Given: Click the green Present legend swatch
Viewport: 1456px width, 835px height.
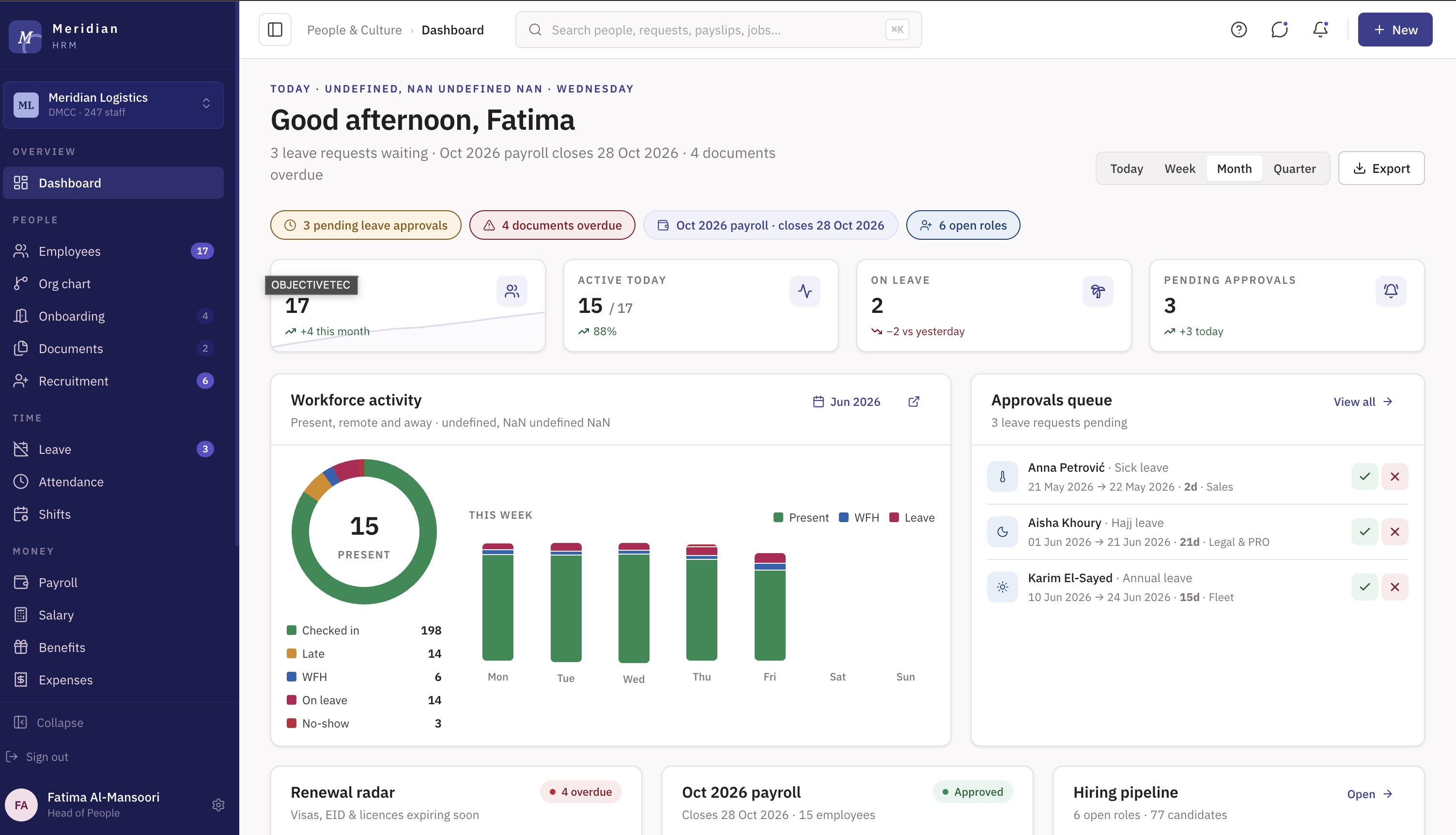Looking at the screenshot, I should tap(778, 517).
